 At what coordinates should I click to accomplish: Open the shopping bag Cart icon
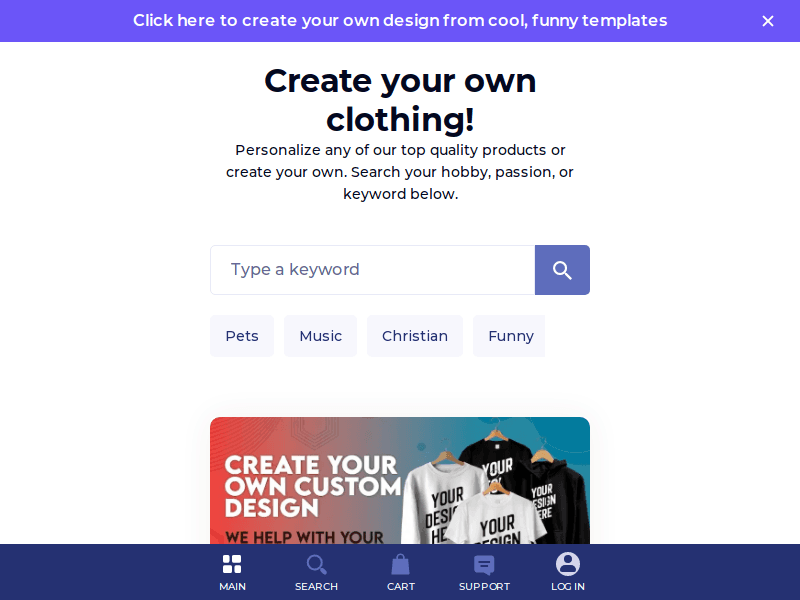click(x=401, y=564)
